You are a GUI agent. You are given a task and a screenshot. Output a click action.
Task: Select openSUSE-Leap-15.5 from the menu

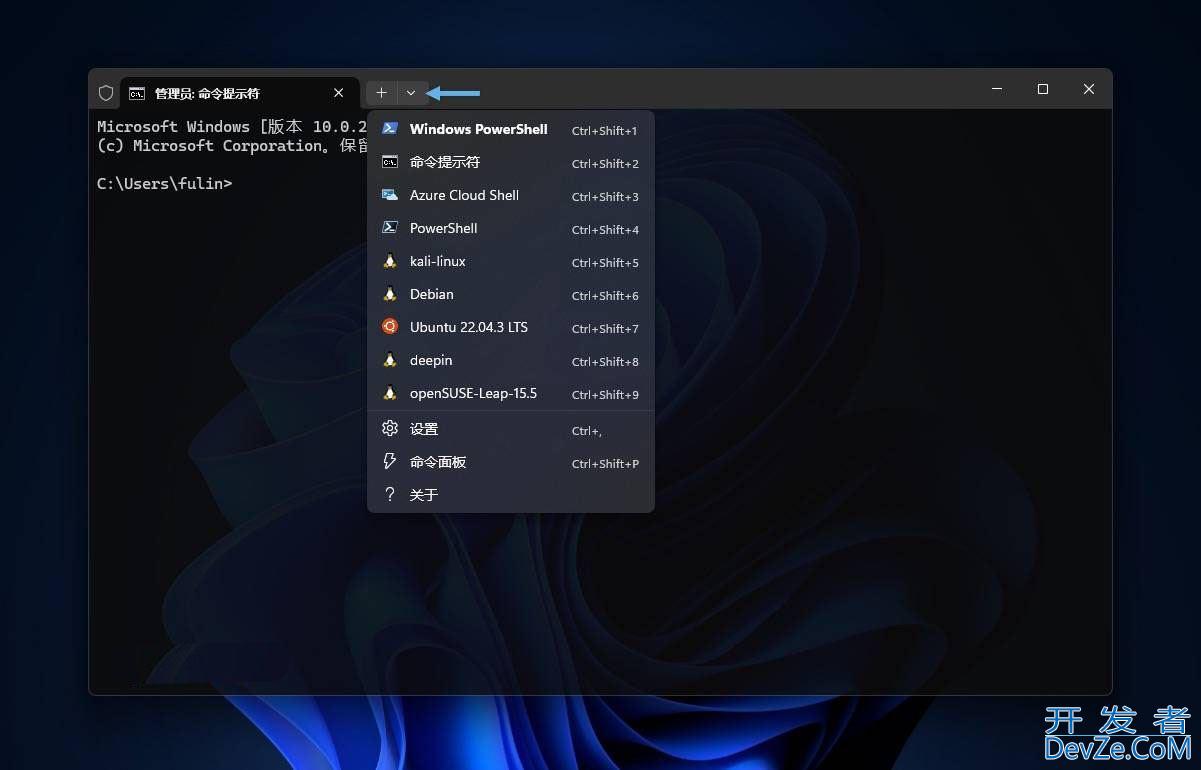[x=511, y=393]
